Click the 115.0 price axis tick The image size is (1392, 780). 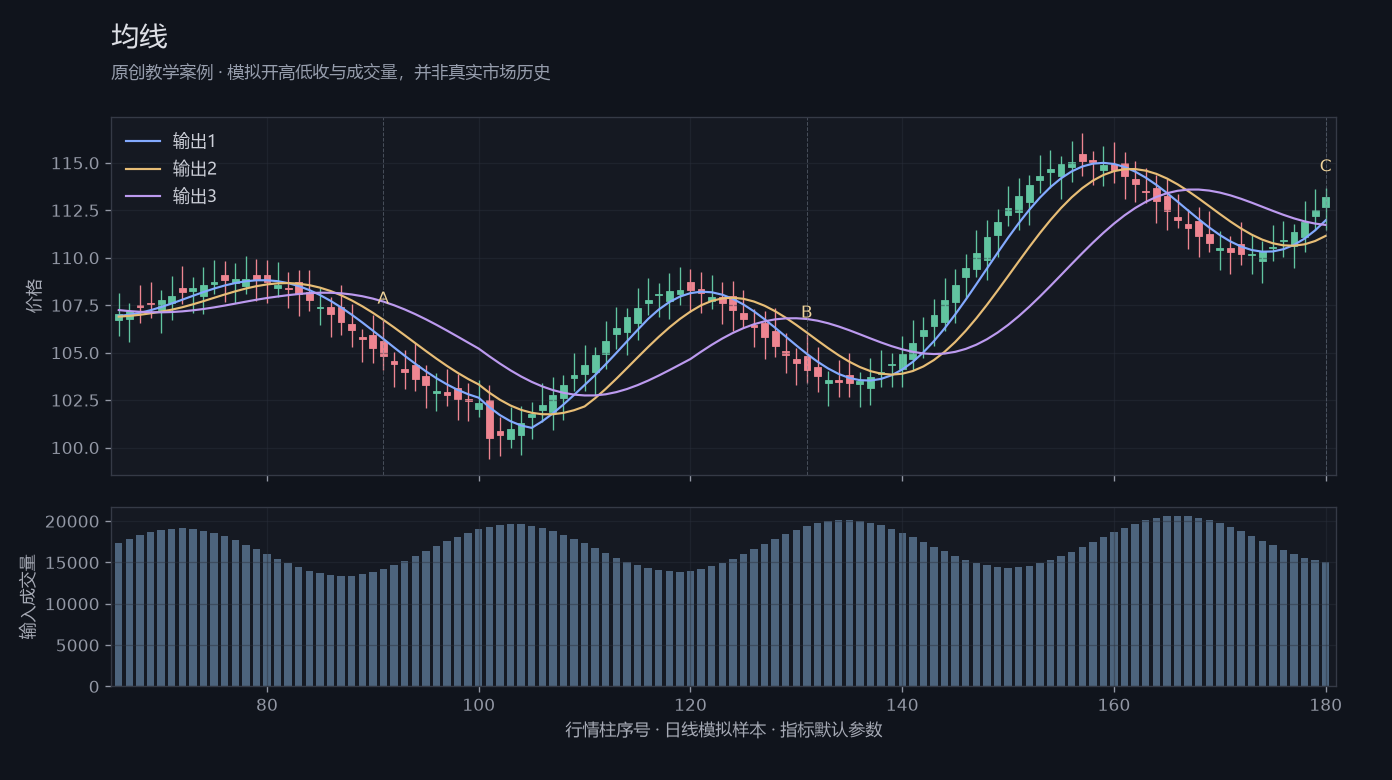(x=75, y=163)
